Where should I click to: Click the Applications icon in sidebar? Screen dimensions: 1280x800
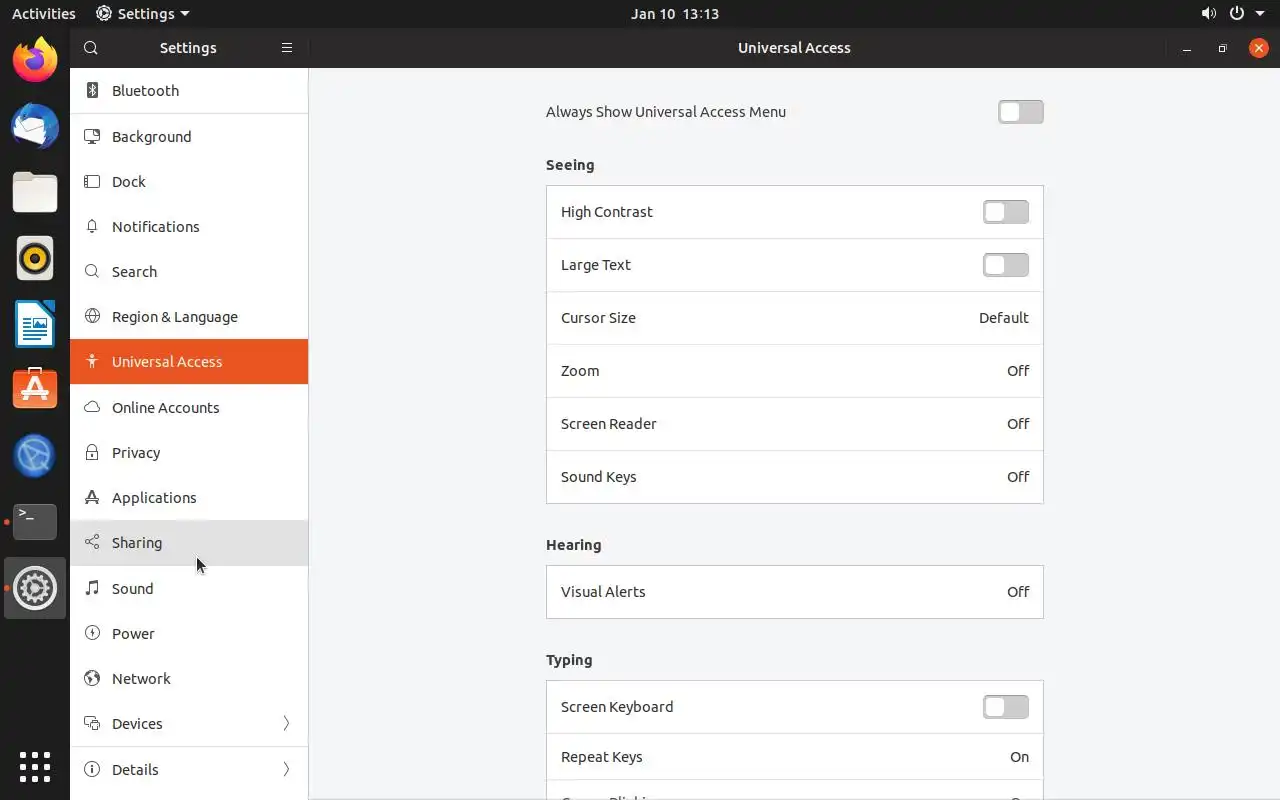click(92, 497)
